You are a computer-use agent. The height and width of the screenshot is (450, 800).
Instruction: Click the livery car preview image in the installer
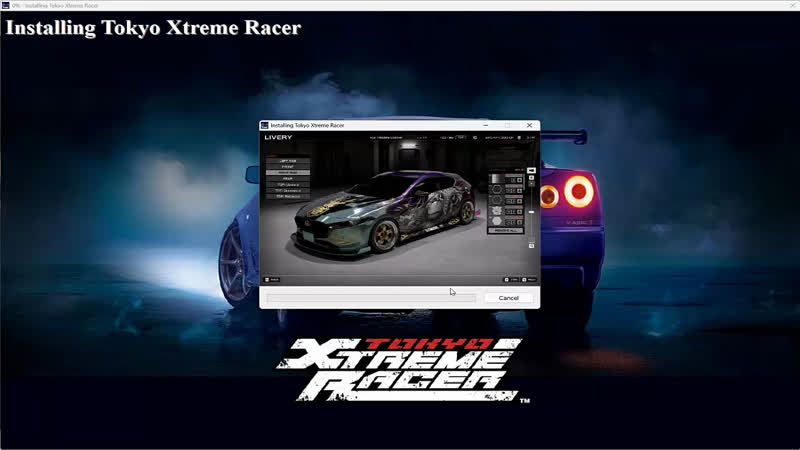click(x=399, y=208)
